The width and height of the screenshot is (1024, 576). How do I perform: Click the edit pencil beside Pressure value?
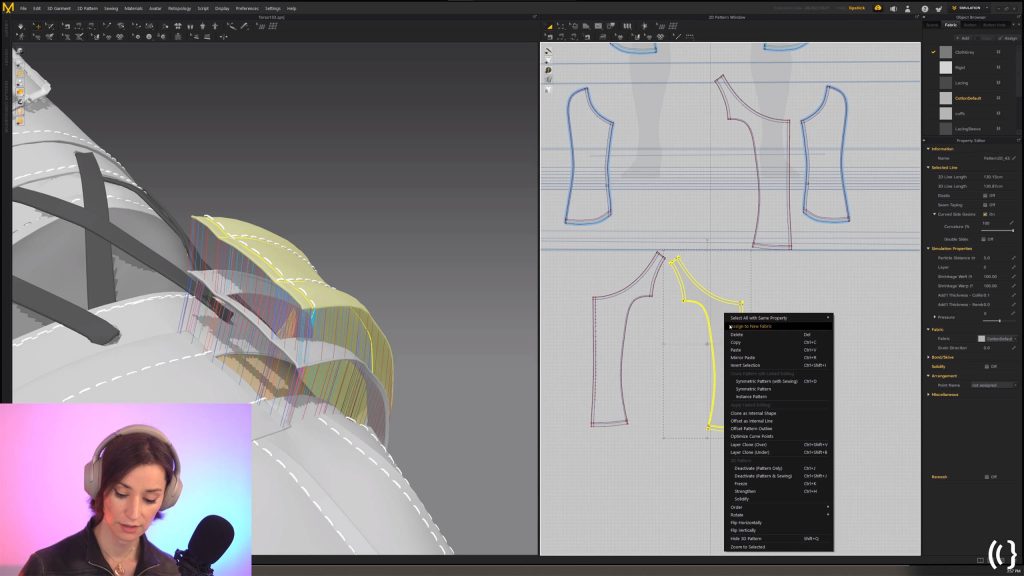point(1012,314)
